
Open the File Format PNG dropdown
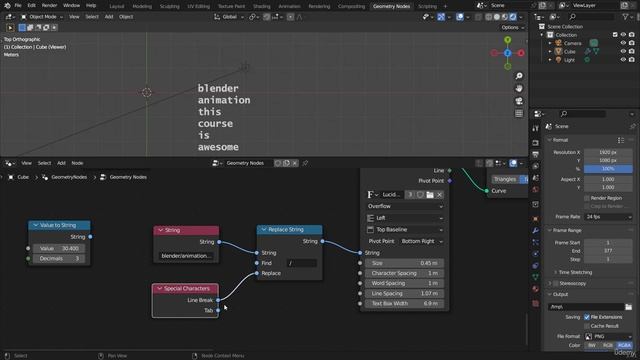tap(608, 336)
